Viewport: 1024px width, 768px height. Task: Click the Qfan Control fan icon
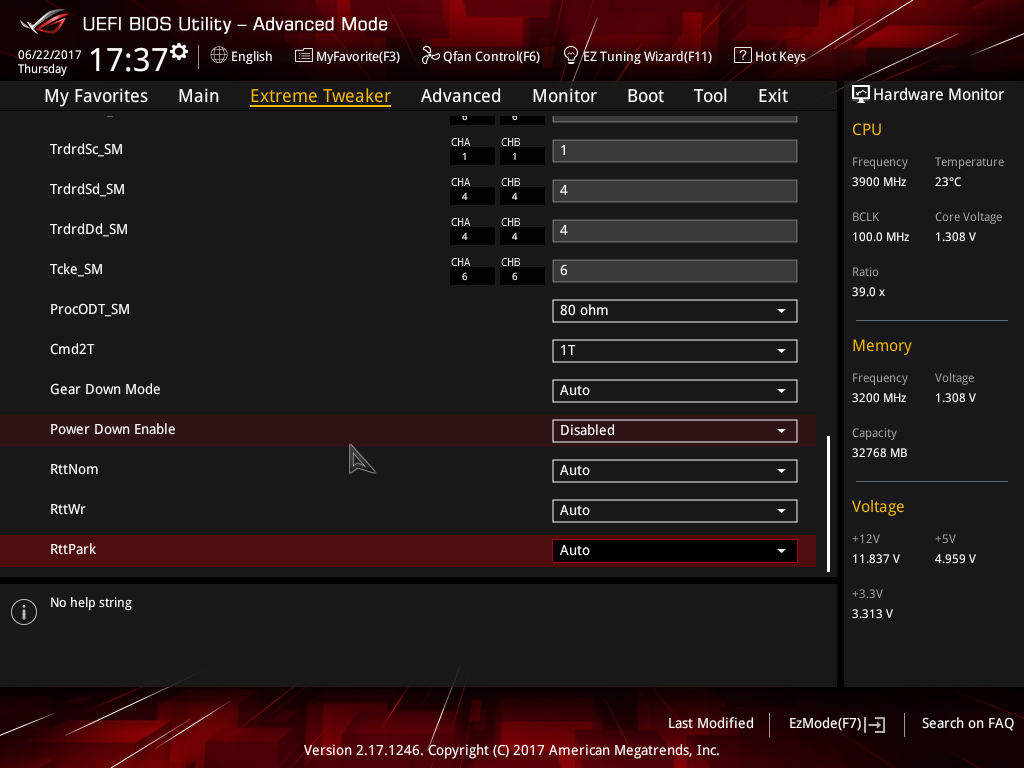pyautogui.click(x=430, y=56)
